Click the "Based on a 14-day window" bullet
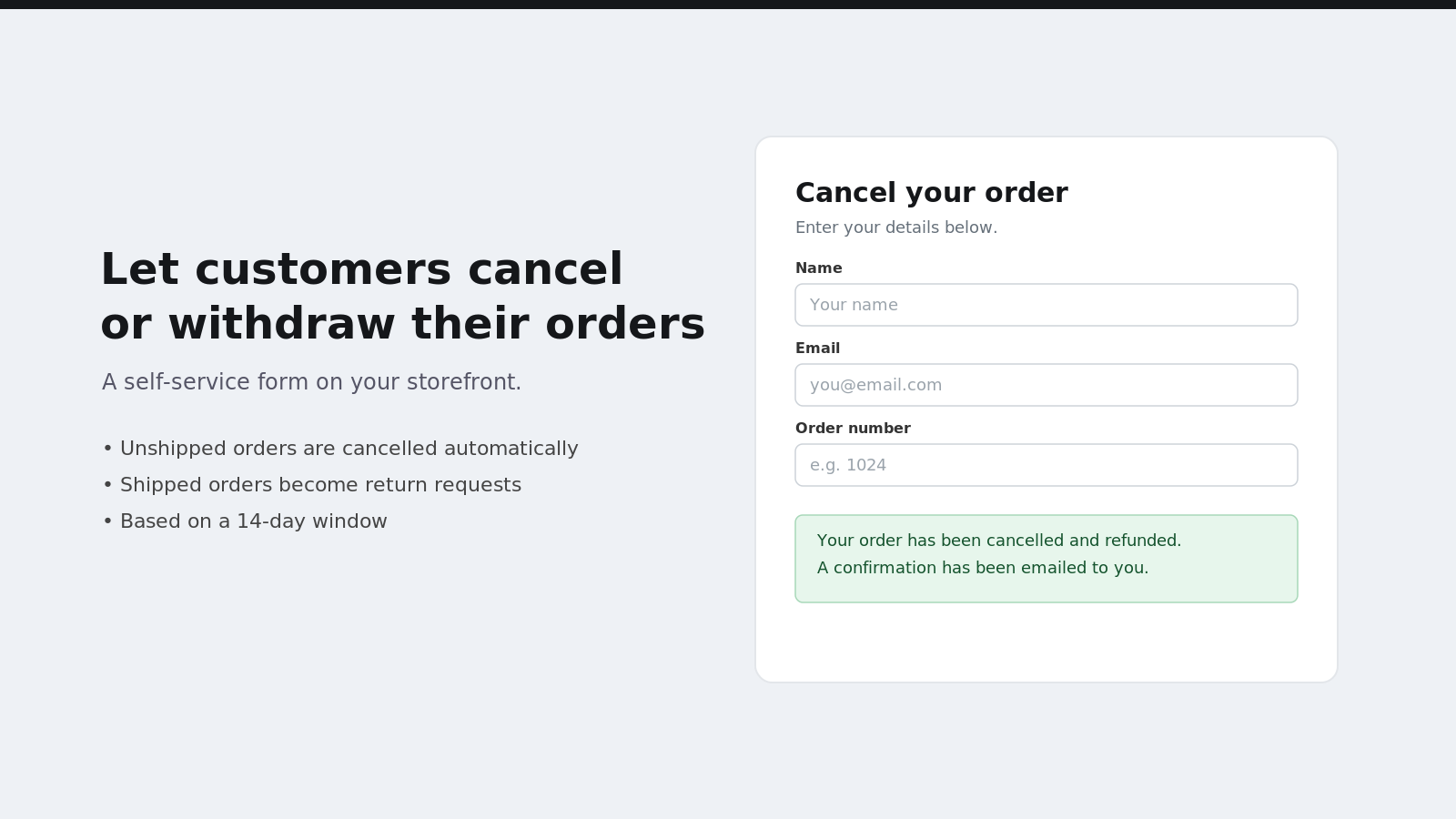 tap(245, 521)
